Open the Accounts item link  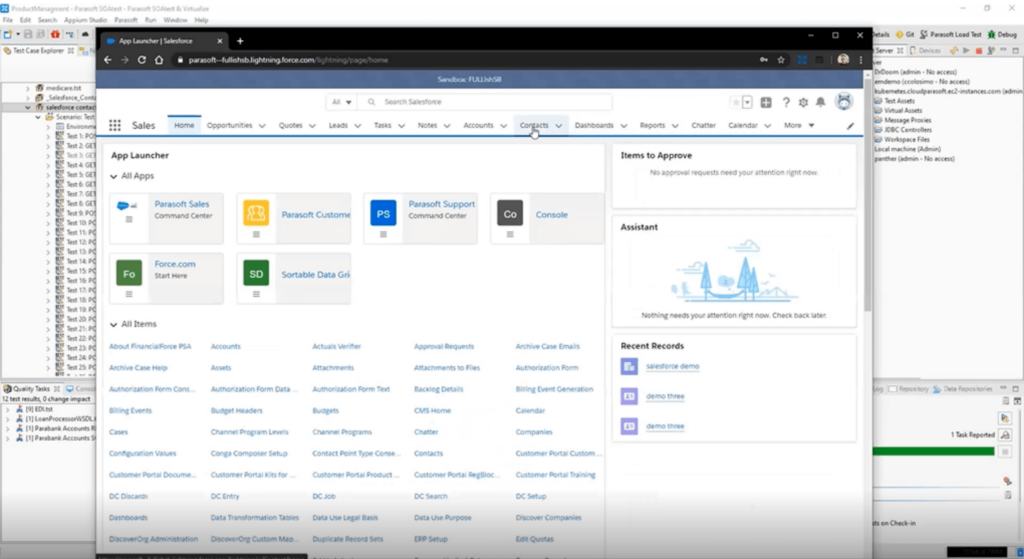pos(226,347)
